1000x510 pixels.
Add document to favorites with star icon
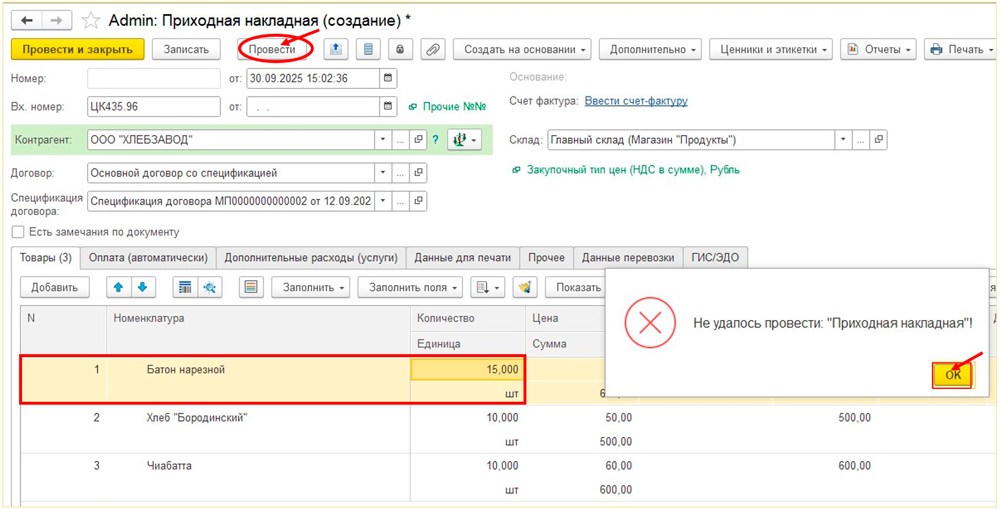point(91,20)
